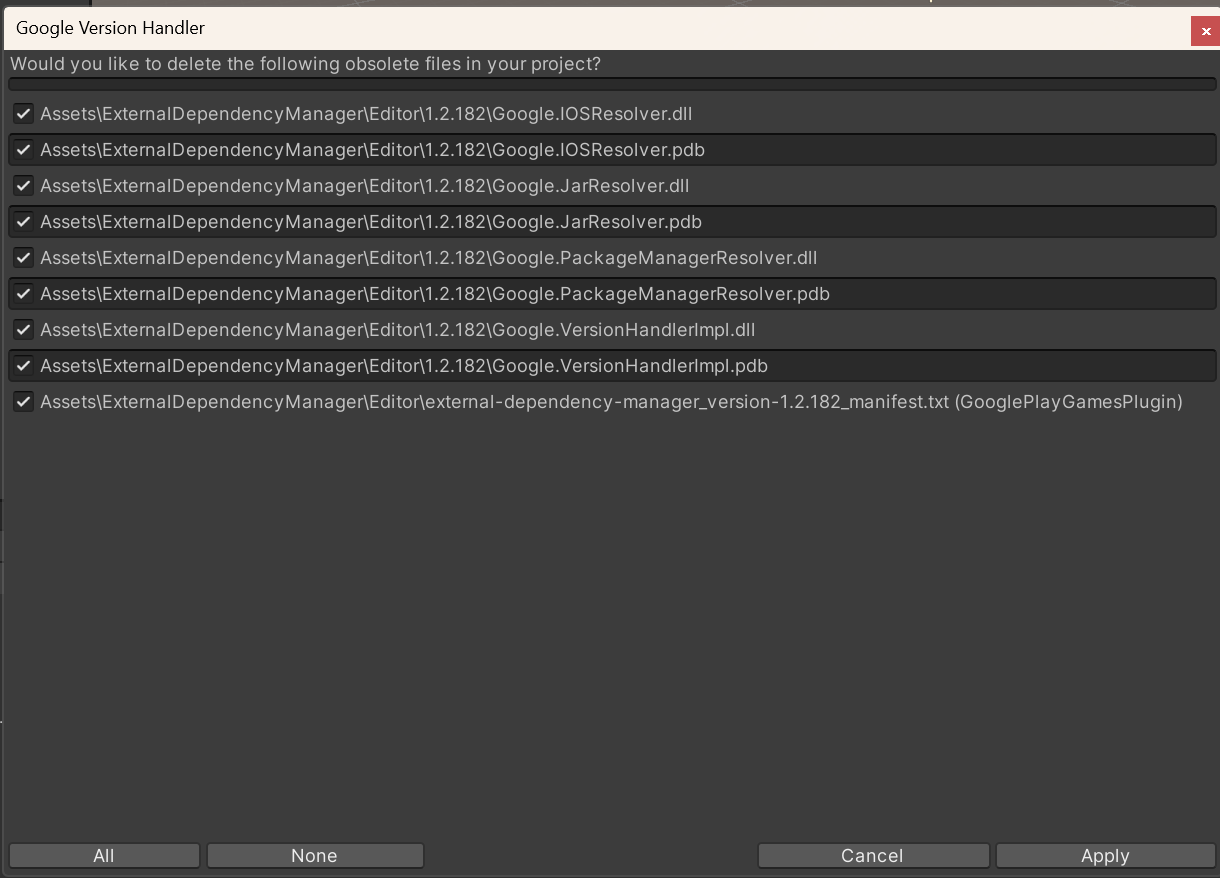1220x878 pixels.
Task: Uncheck the manifest.txt GooglePlayGamesPlugin checkbox
Action: point(23,402)
